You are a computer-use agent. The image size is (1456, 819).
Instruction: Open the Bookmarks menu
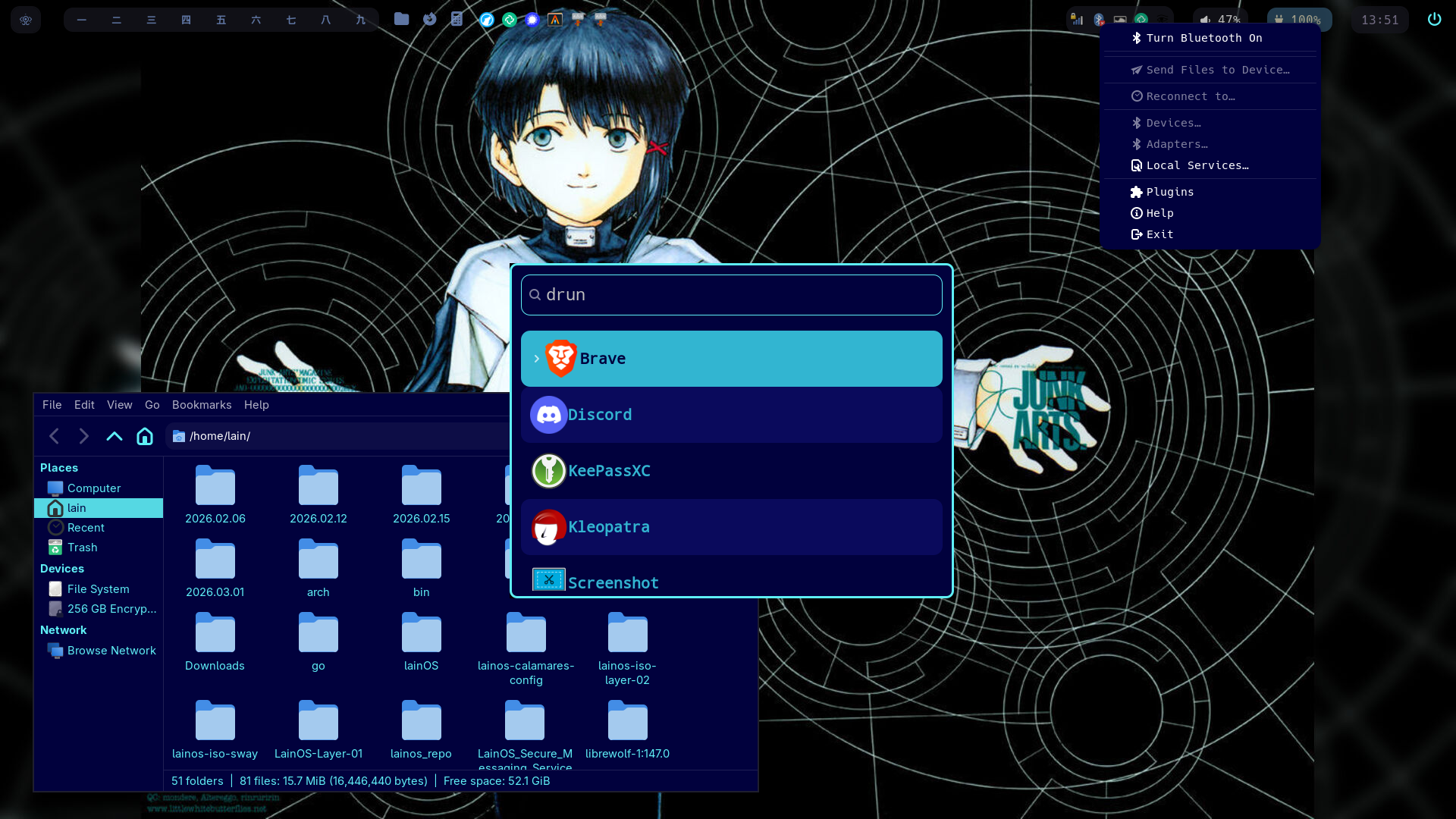(201, 404)
